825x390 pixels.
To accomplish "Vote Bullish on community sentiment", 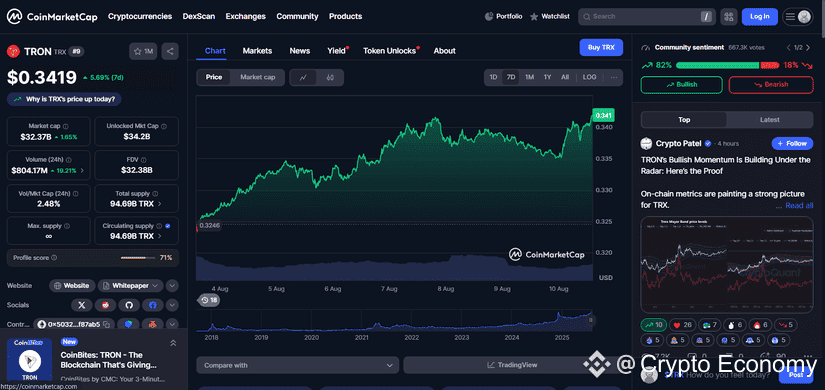I will coord(681,85).
